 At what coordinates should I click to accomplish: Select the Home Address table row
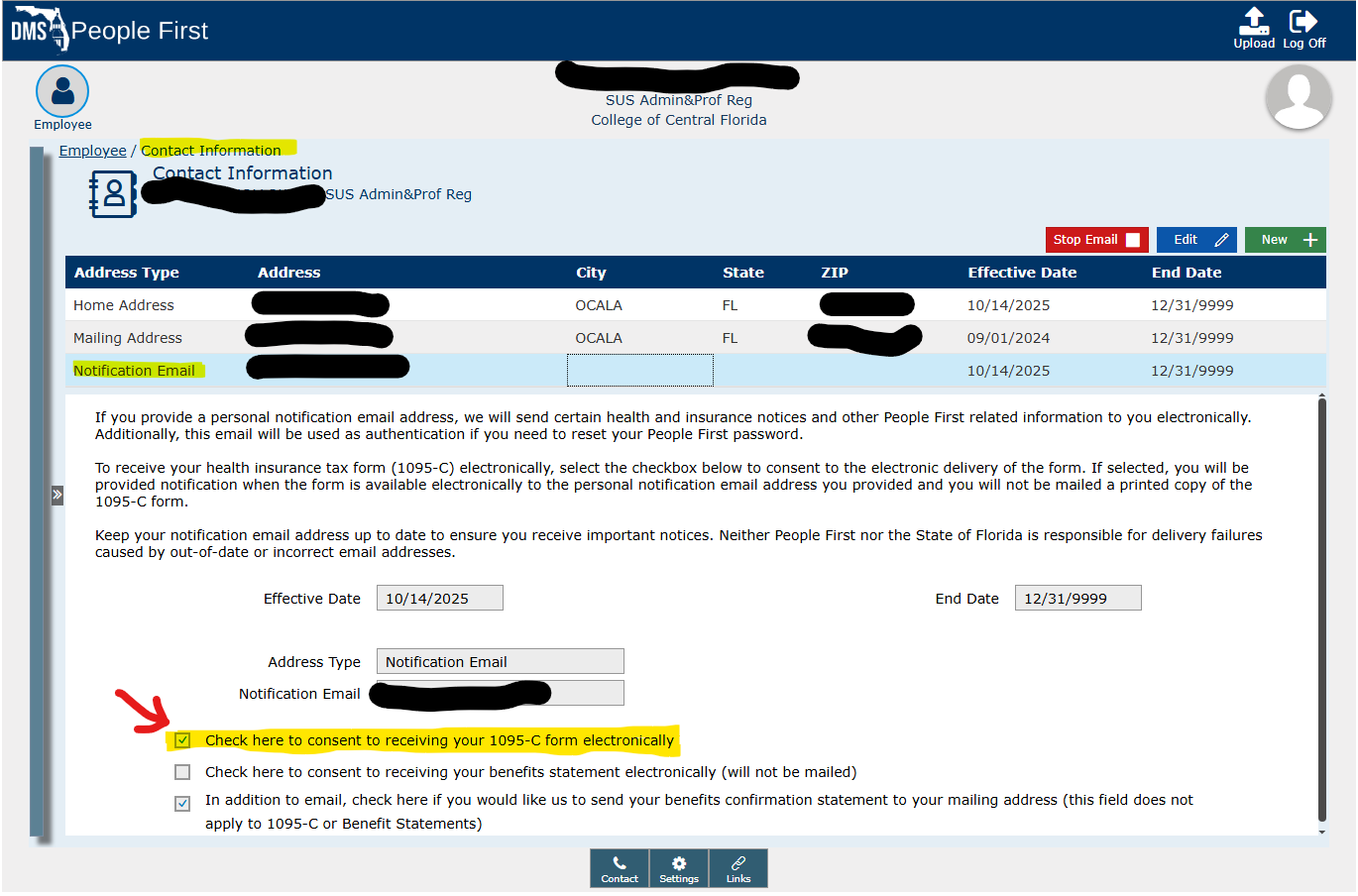click(x=124, y=305)
